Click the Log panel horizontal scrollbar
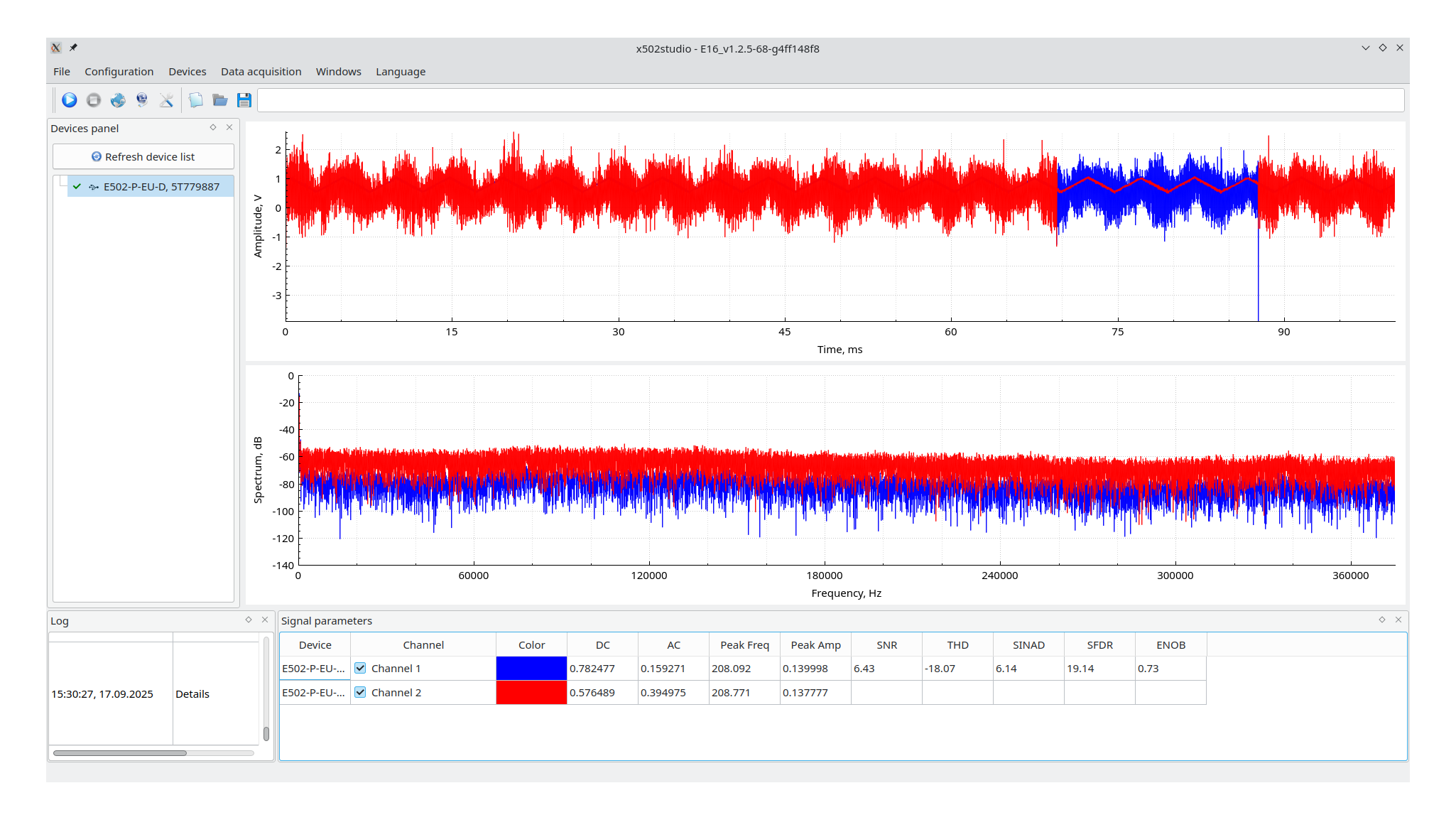Image resolution: width=1456 pixels, height=837 pixels. [x=119, y=752]
